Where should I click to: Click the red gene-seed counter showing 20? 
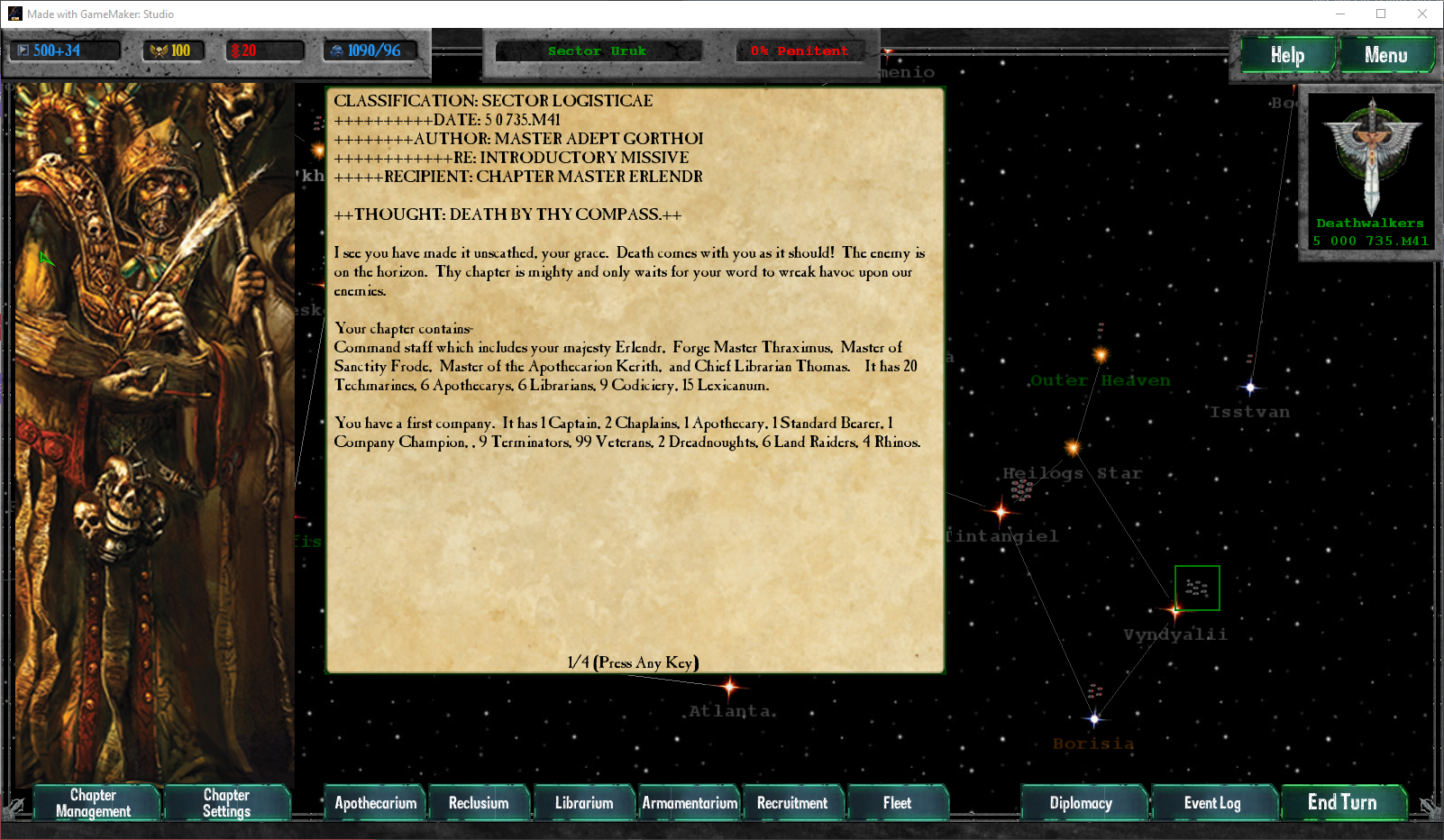(x=265, y=50)
